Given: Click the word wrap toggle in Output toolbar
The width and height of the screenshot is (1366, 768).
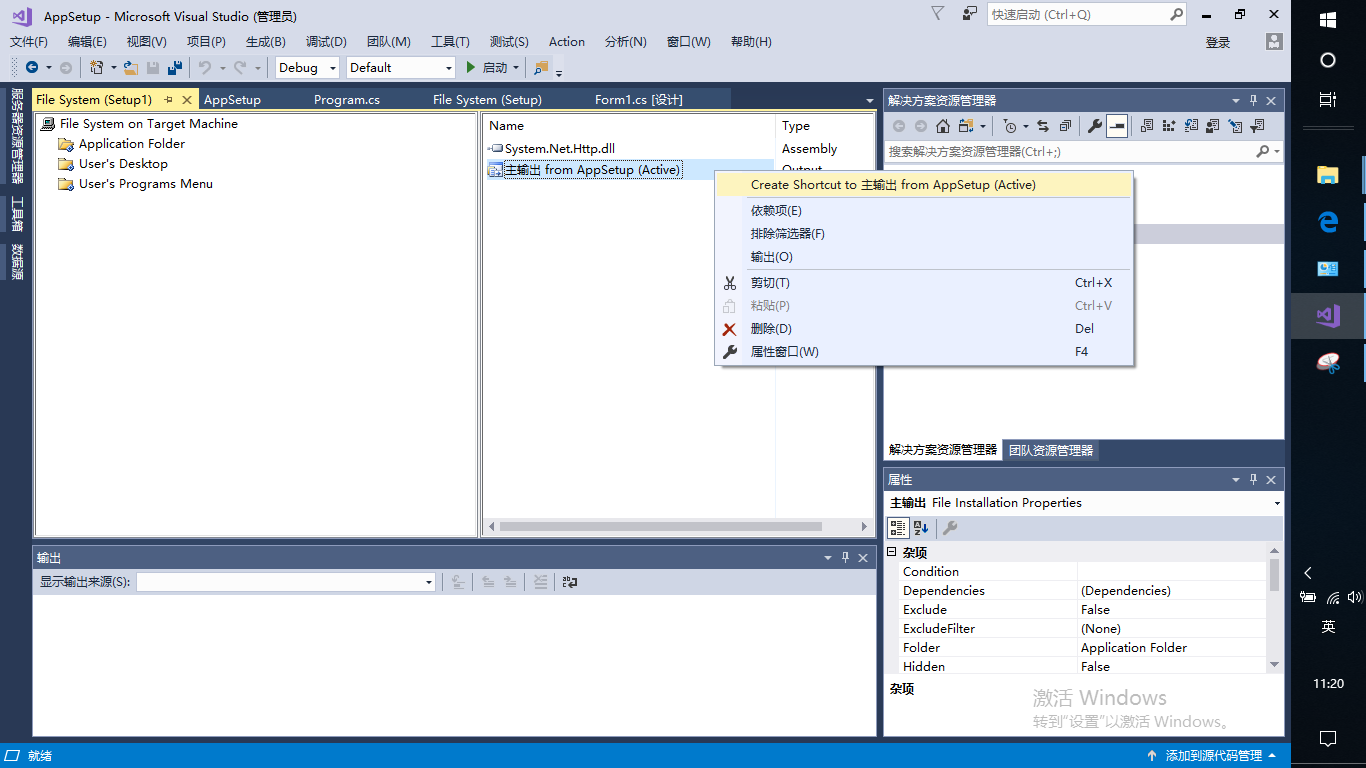Looking at the screenshot, I should (570, 581).
